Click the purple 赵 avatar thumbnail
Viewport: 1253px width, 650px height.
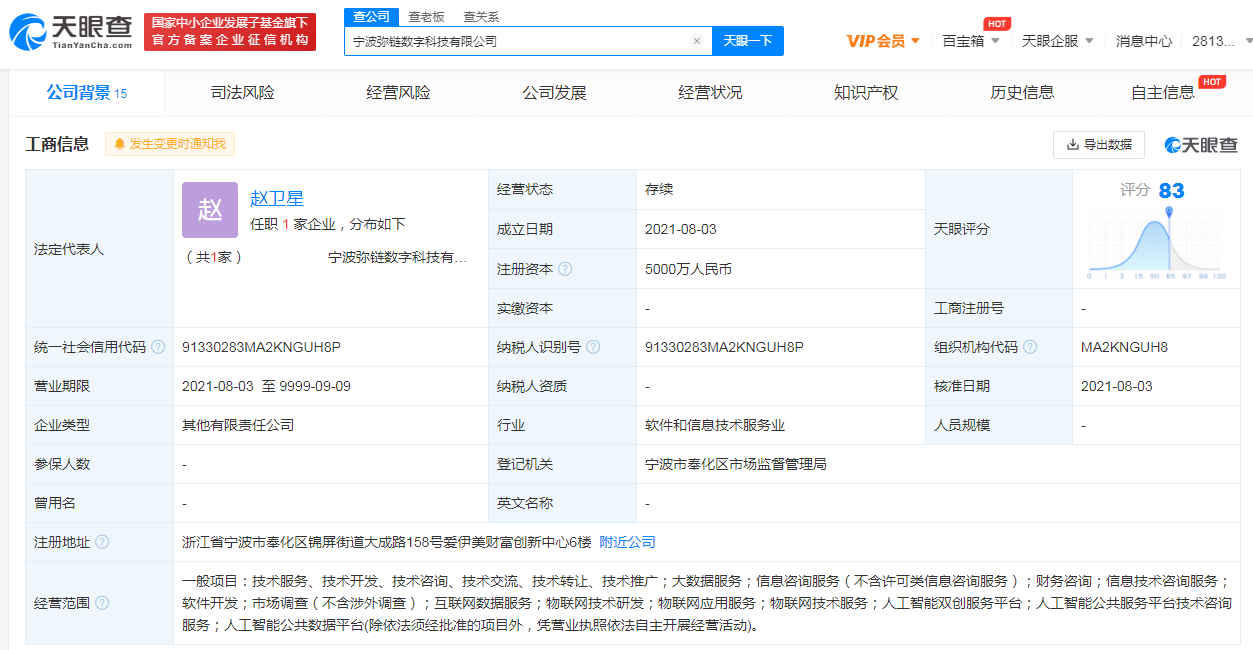click(210, 210)
